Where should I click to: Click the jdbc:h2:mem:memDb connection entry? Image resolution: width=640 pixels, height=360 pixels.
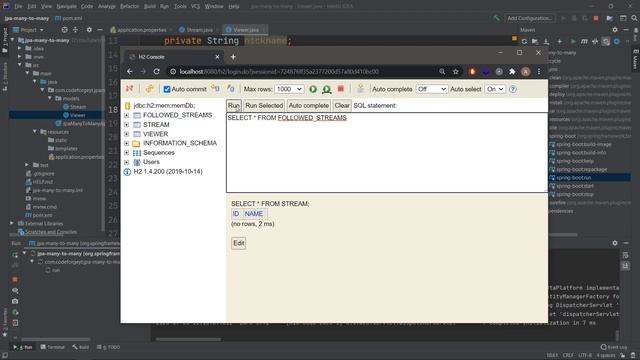pos(164,105)
